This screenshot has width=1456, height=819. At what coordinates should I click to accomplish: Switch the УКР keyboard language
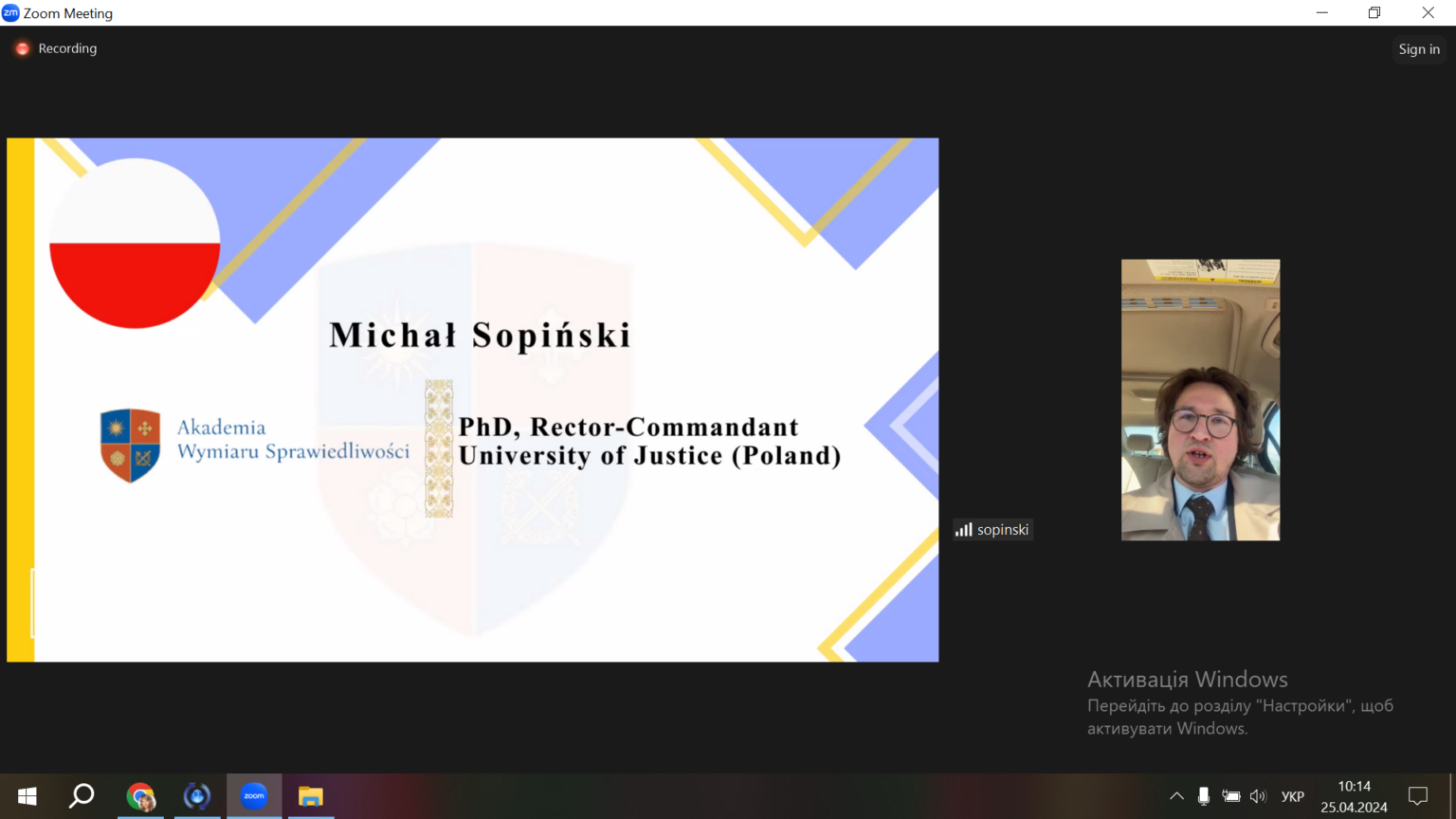pos(1293,796)
